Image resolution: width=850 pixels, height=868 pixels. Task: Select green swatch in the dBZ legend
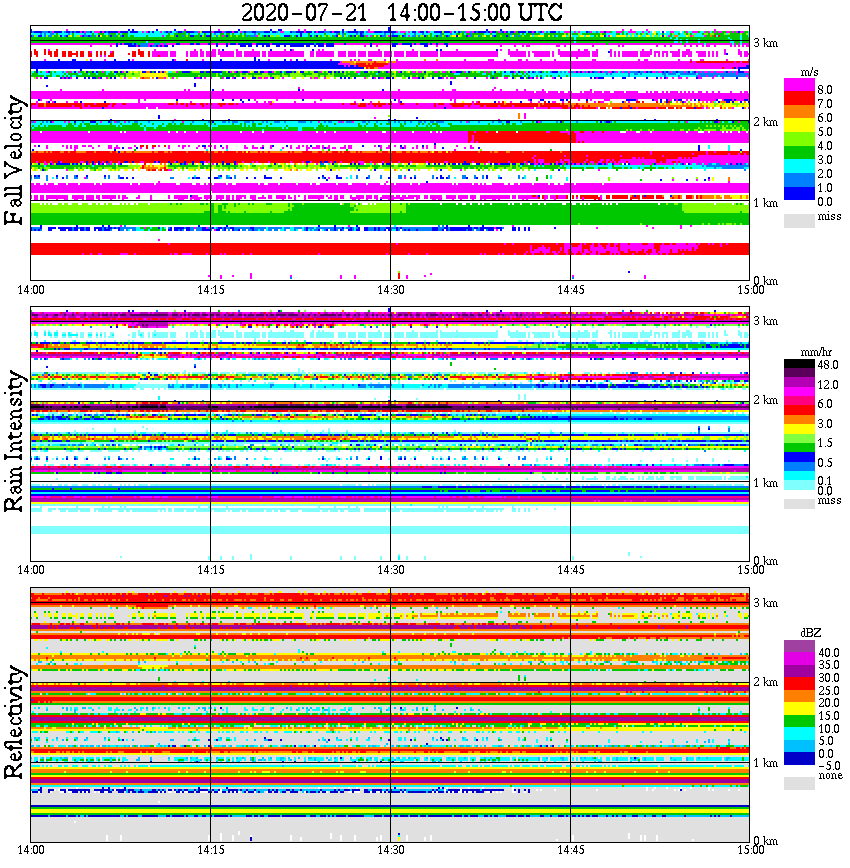799,721
